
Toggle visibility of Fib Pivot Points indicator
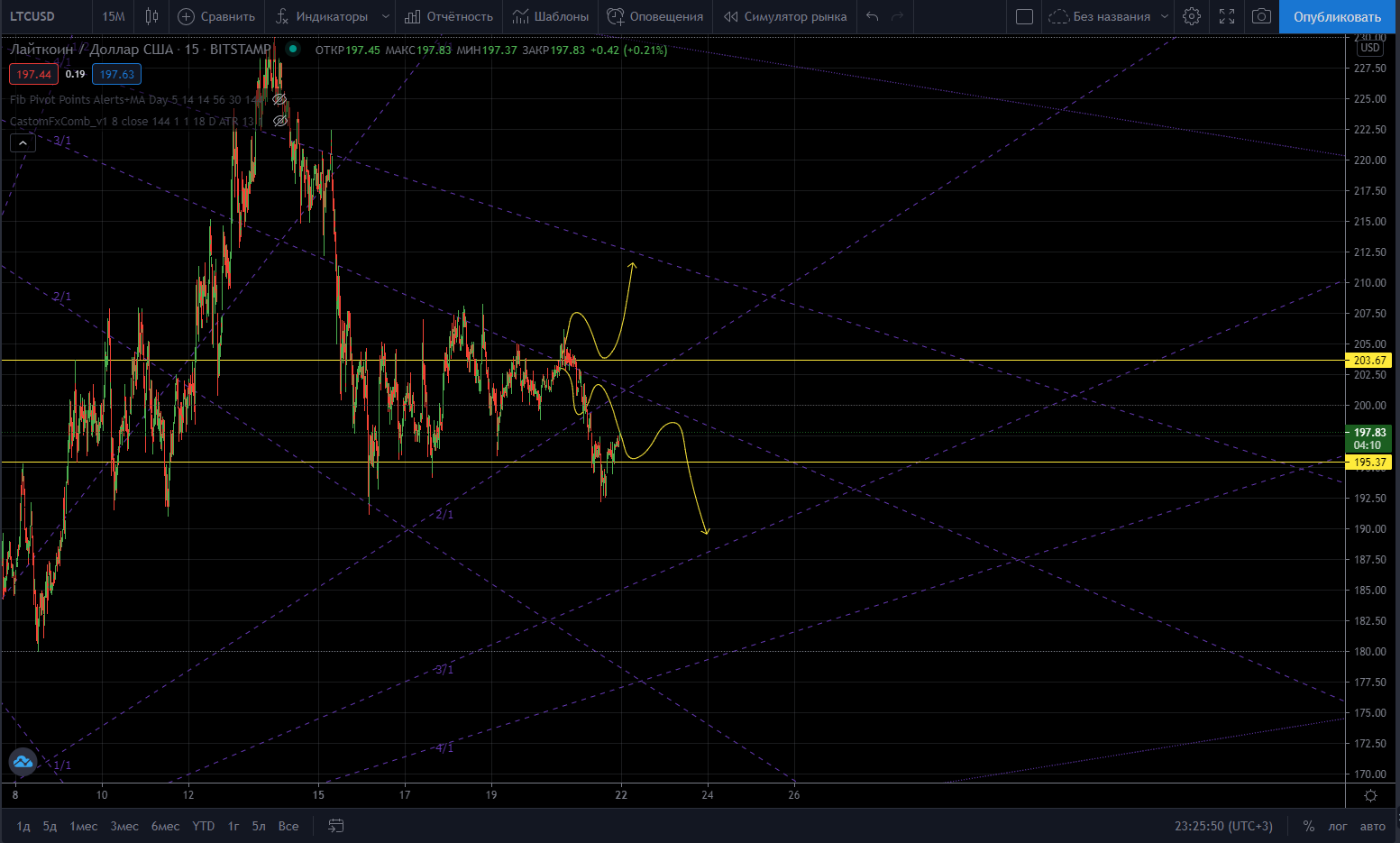click(279, 99)
